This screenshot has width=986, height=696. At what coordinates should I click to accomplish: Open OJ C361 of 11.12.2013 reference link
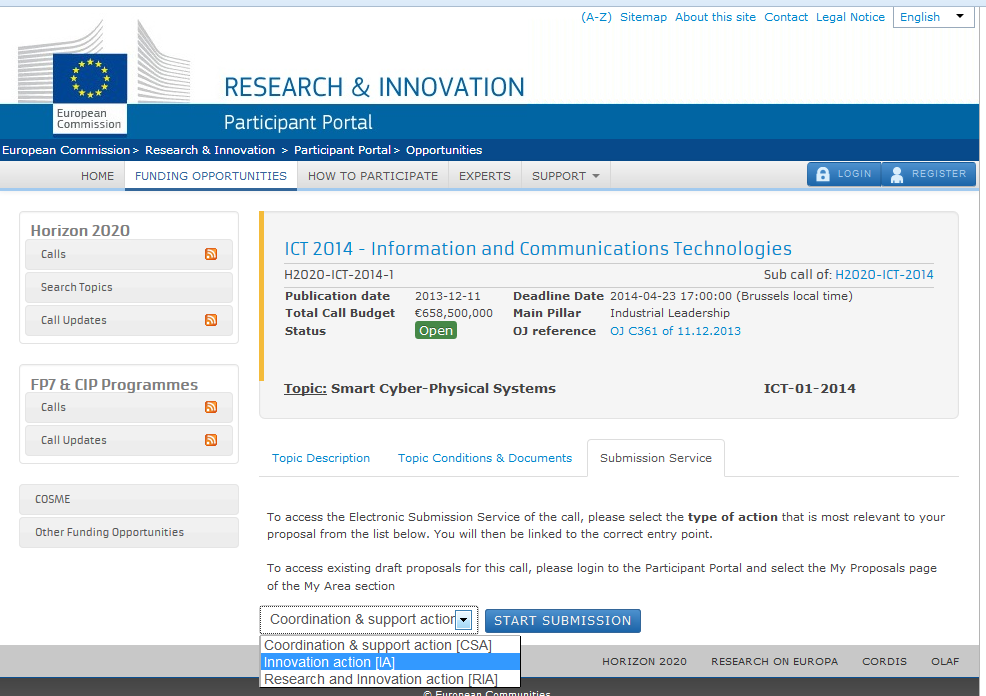[x=675, y=331]
